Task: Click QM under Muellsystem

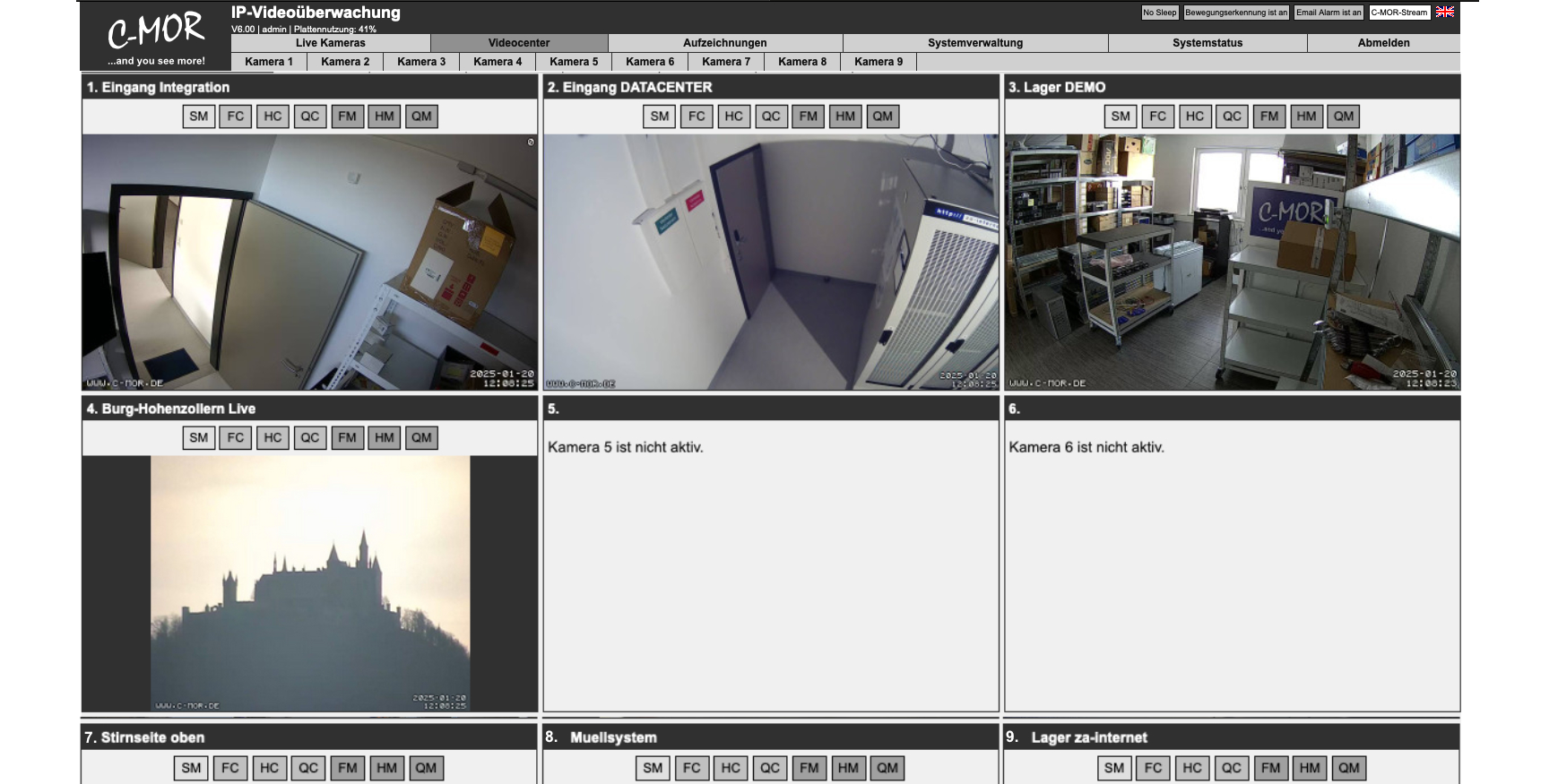Action: coord(887,768)
